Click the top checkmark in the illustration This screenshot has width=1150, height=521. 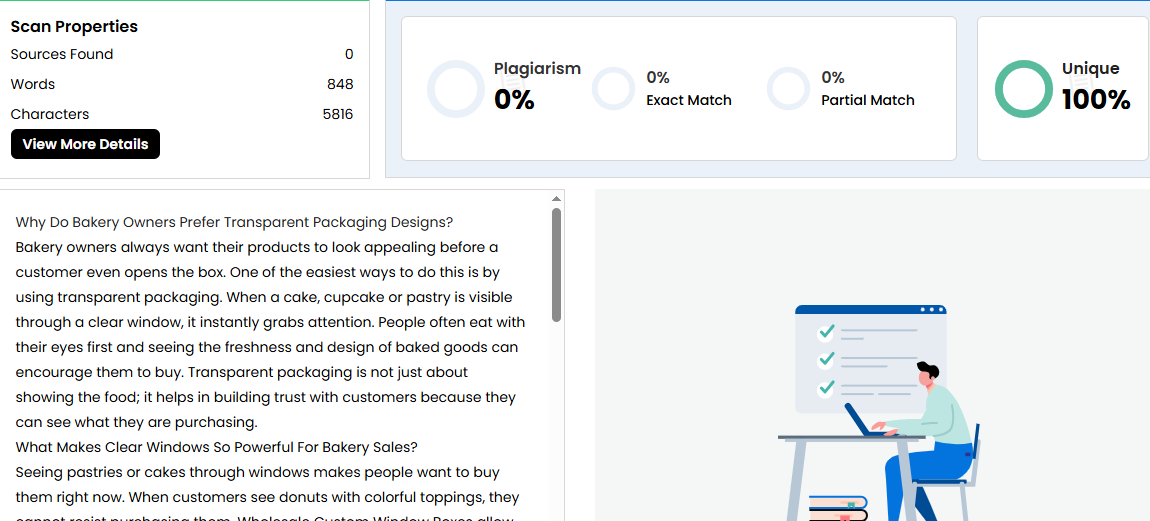pyautogui.click(x=826, y=331)
